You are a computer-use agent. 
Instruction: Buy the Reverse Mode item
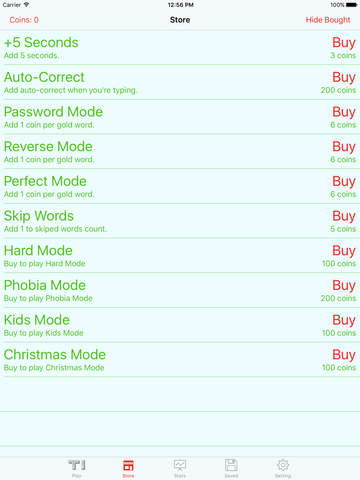tap(344, 147)
